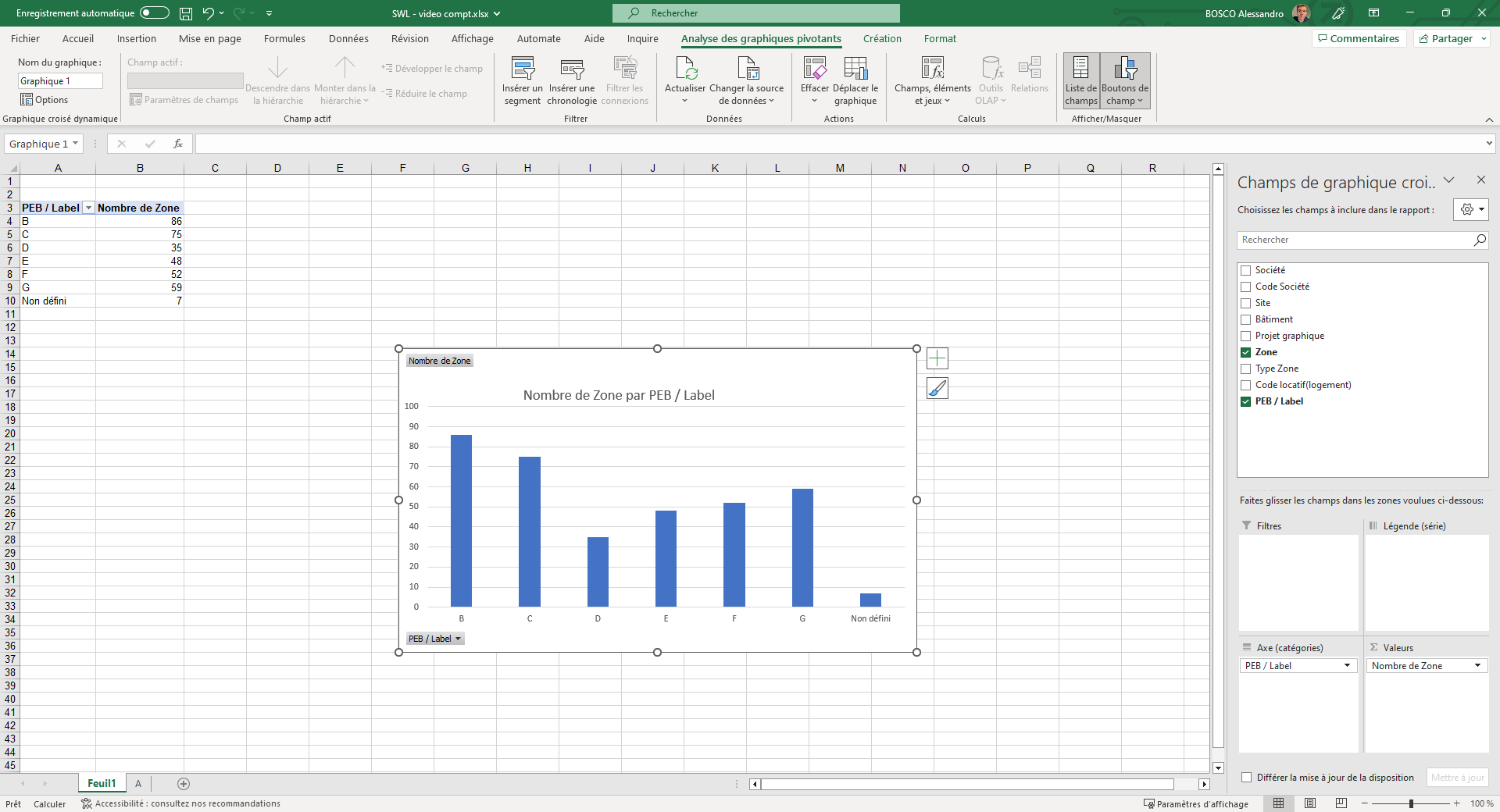Image resolution: width=1500 pixels, height=812 pixels.
Task: Click the chart elements plus icon
Action: (x=937, y=358)
